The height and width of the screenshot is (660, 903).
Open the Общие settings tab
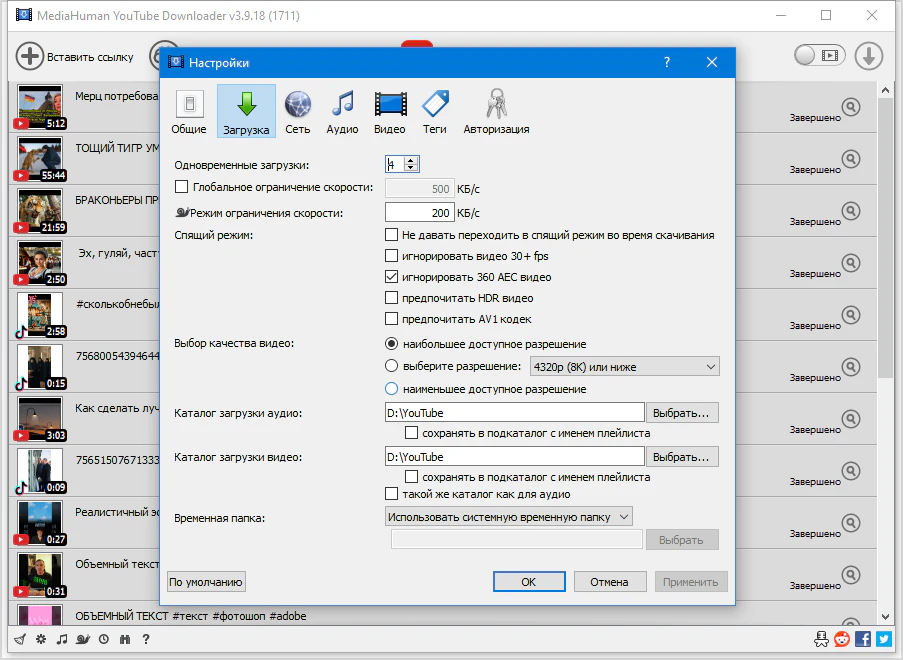point(189,112)
